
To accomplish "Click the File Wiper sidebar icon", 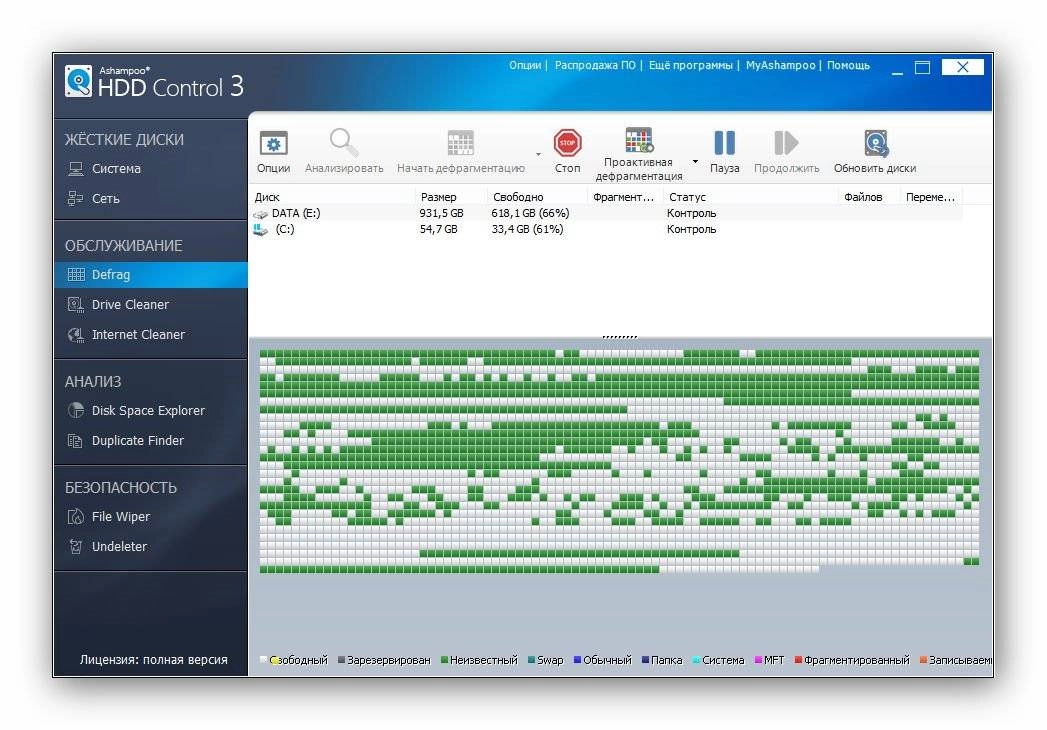I will 76,516.
